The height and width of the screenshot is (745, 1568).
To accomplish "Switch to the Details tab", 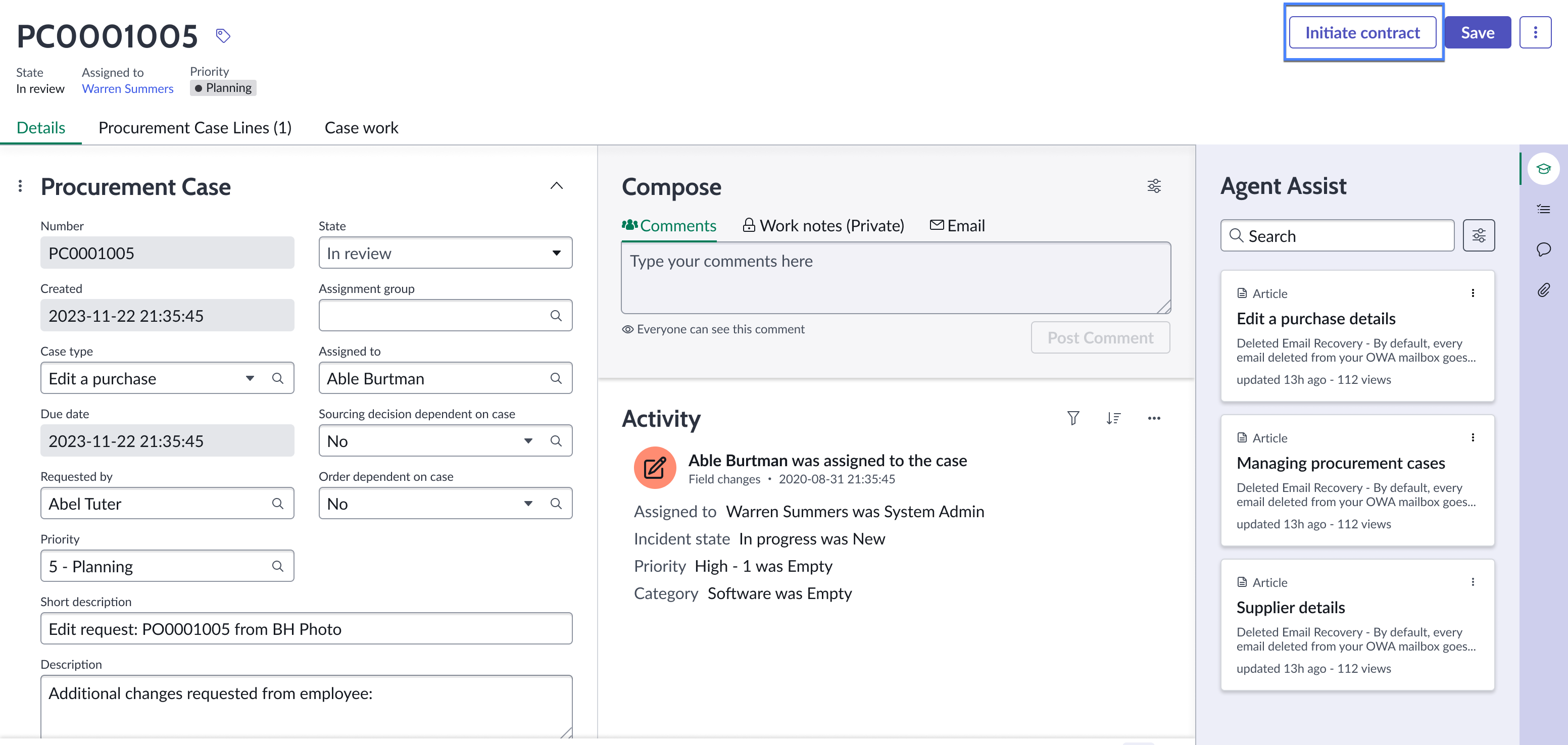I will [41, 127].
